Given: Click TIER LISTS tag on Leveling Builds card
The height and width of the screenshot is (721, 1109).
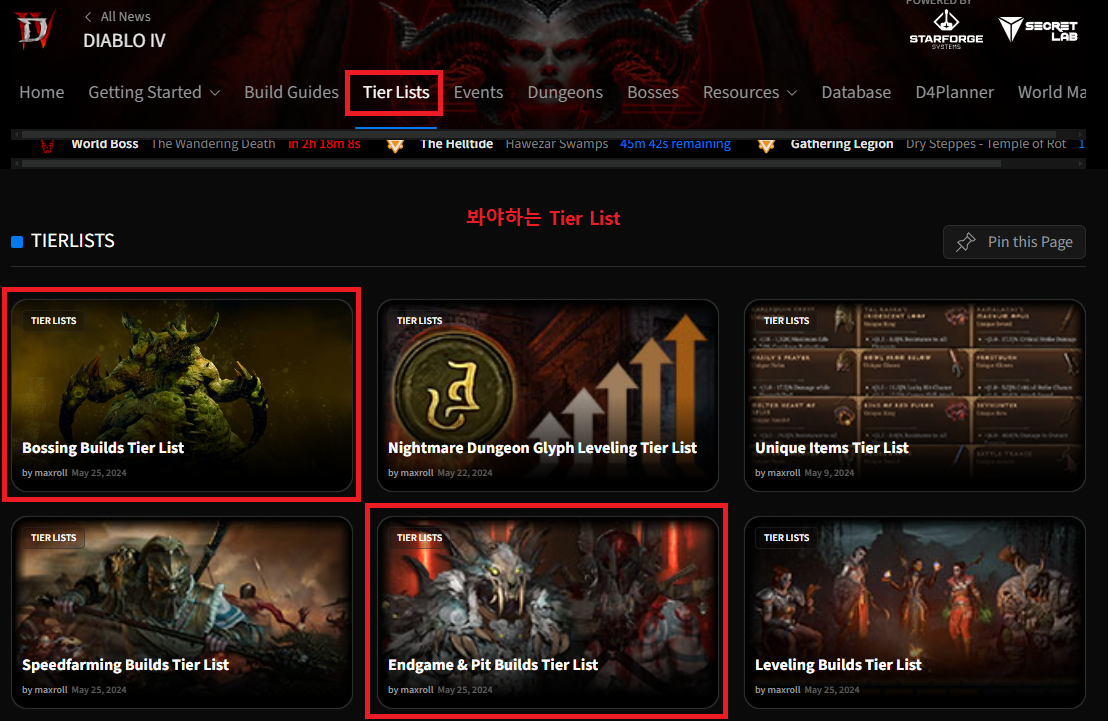Looking at the screenshot, I should 786,538.
